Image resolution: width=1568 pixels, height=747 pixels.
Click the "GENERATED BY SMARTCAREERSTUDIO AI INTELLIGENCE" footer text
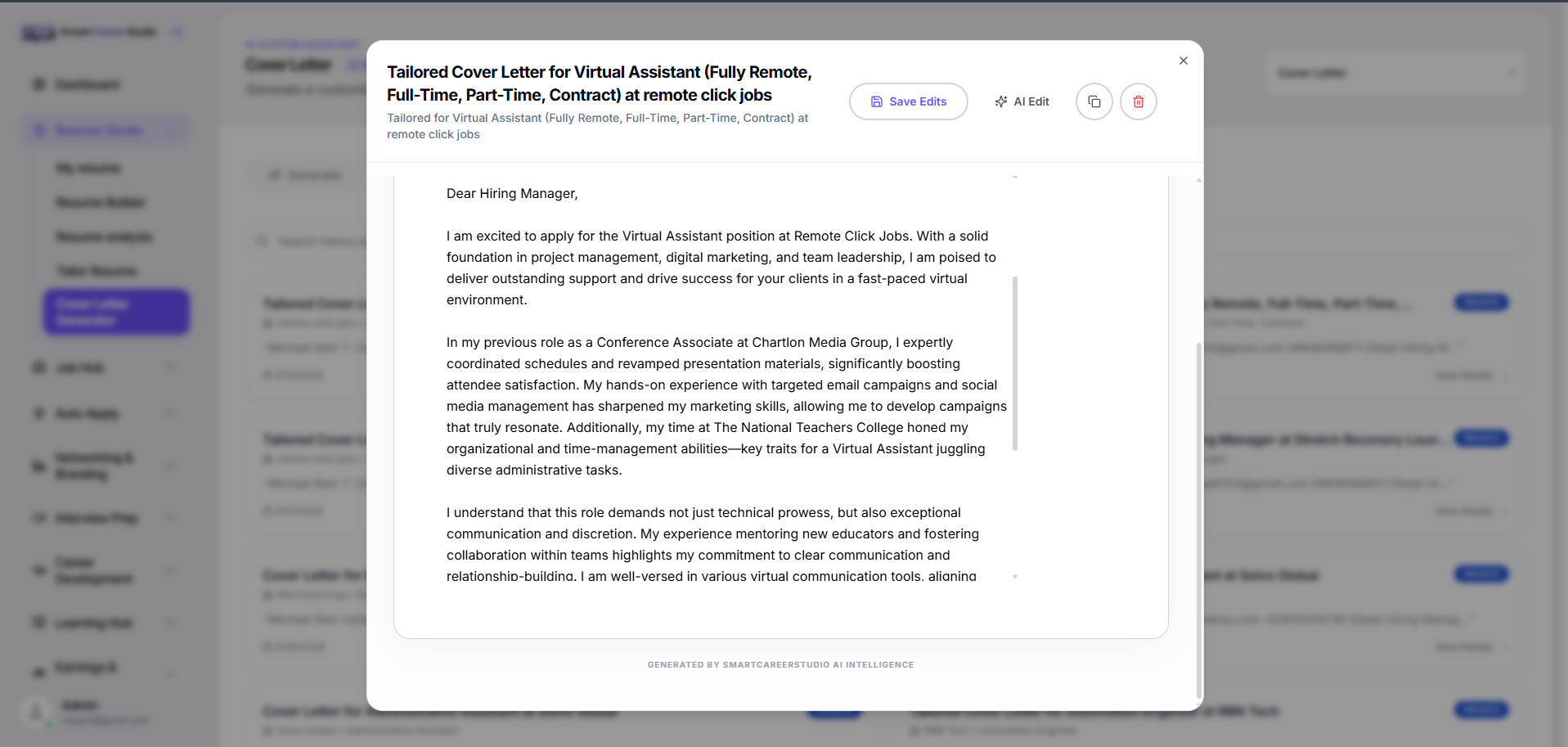(781, 664)
